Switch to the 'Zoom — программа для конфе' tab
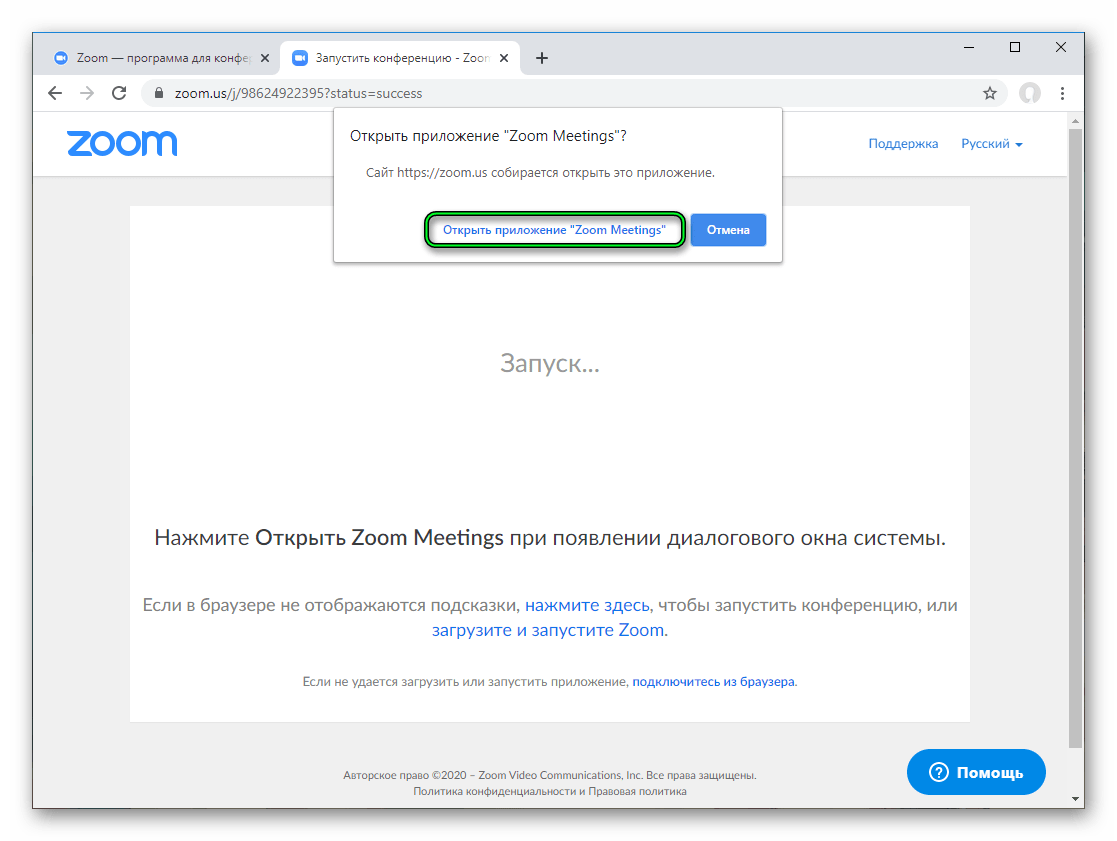The height and width of the screenshot is (841, 1117). tap(162, 58)
